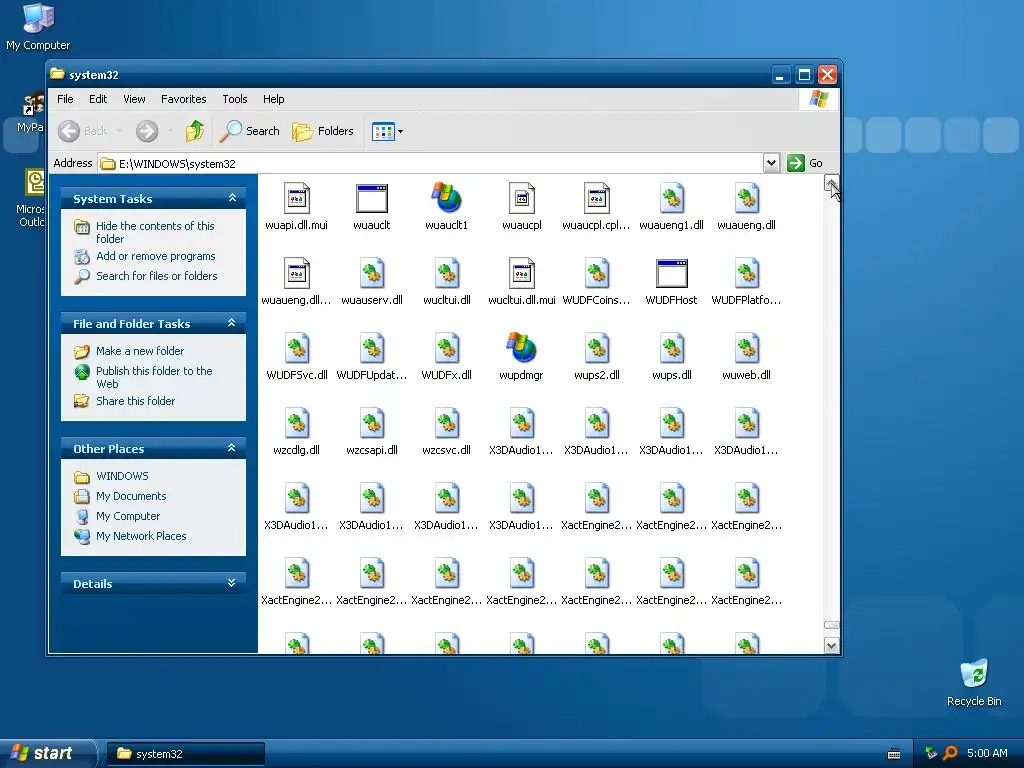Select the wuauserv.dll file icon

tap(372, 273)
